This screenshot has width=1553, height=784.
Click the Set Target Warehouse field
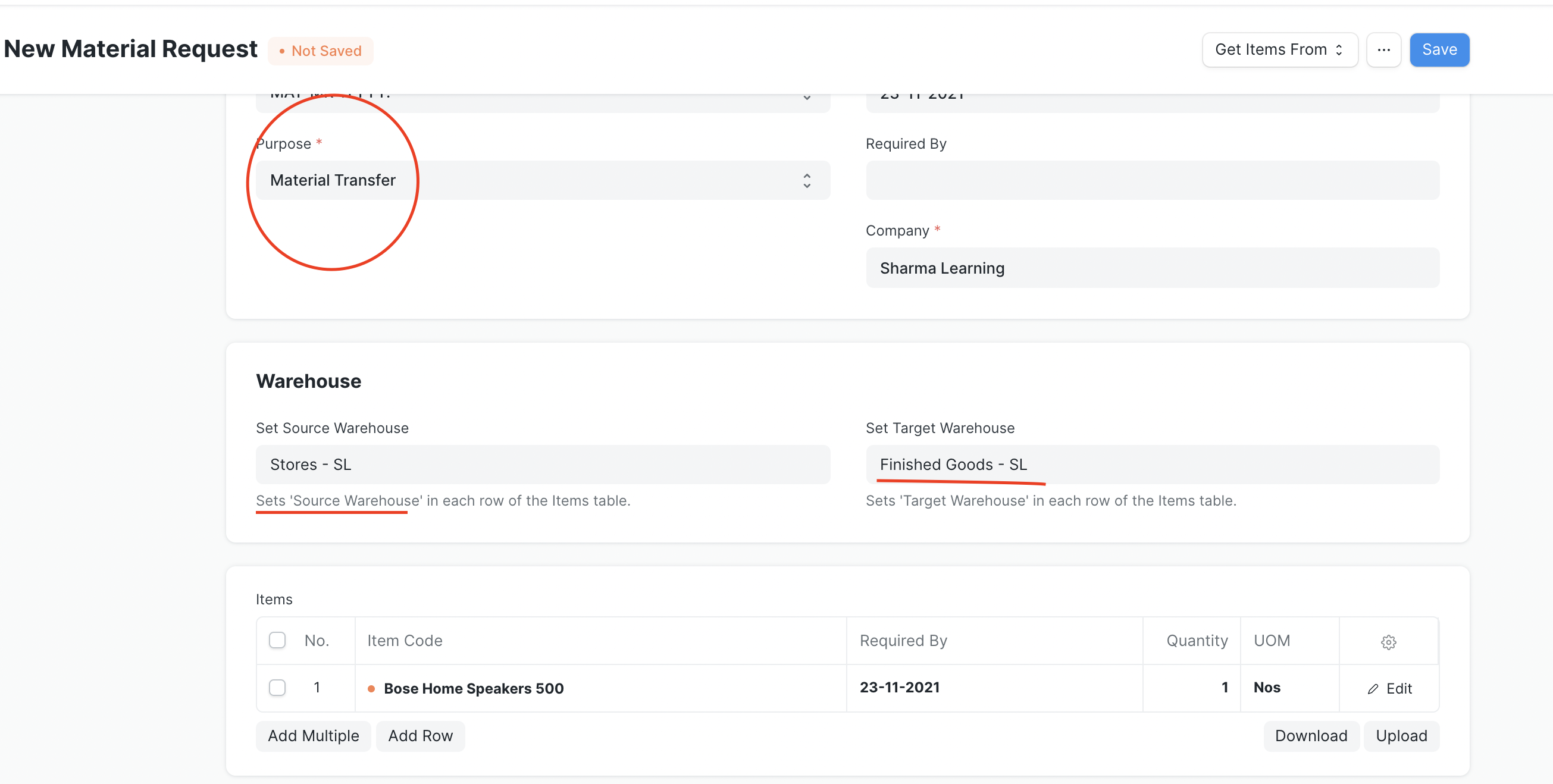[1151, 465]
